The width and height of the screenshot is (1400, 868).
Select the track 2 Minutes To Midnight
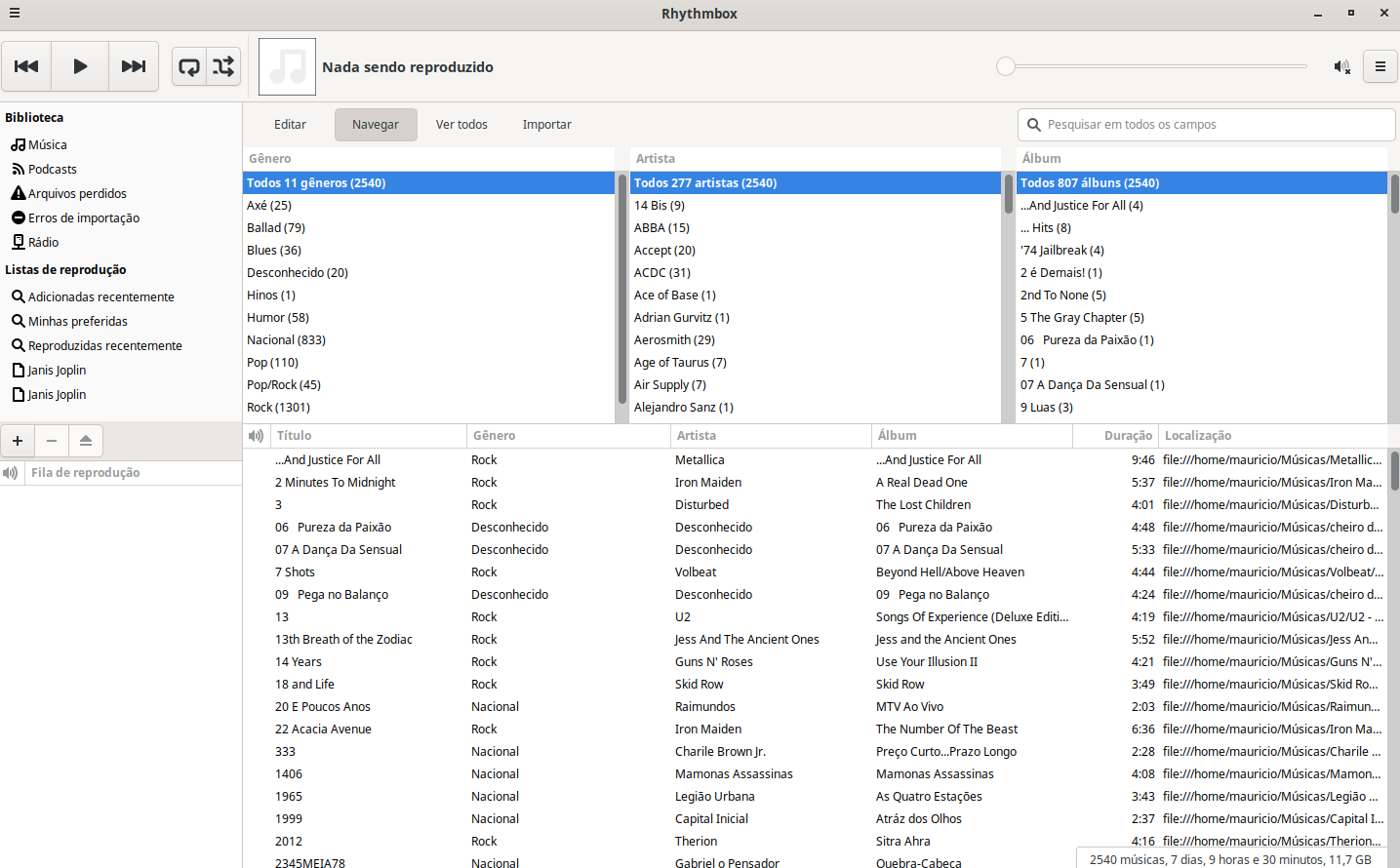click(x=815, y=482)
